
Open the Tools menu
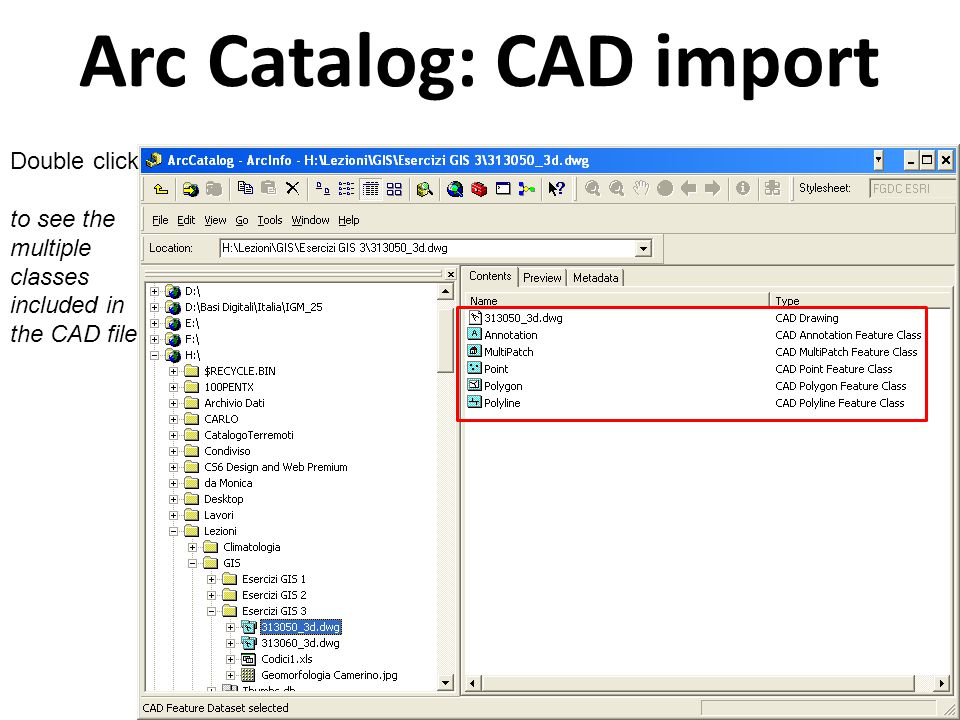pos(269,220)
